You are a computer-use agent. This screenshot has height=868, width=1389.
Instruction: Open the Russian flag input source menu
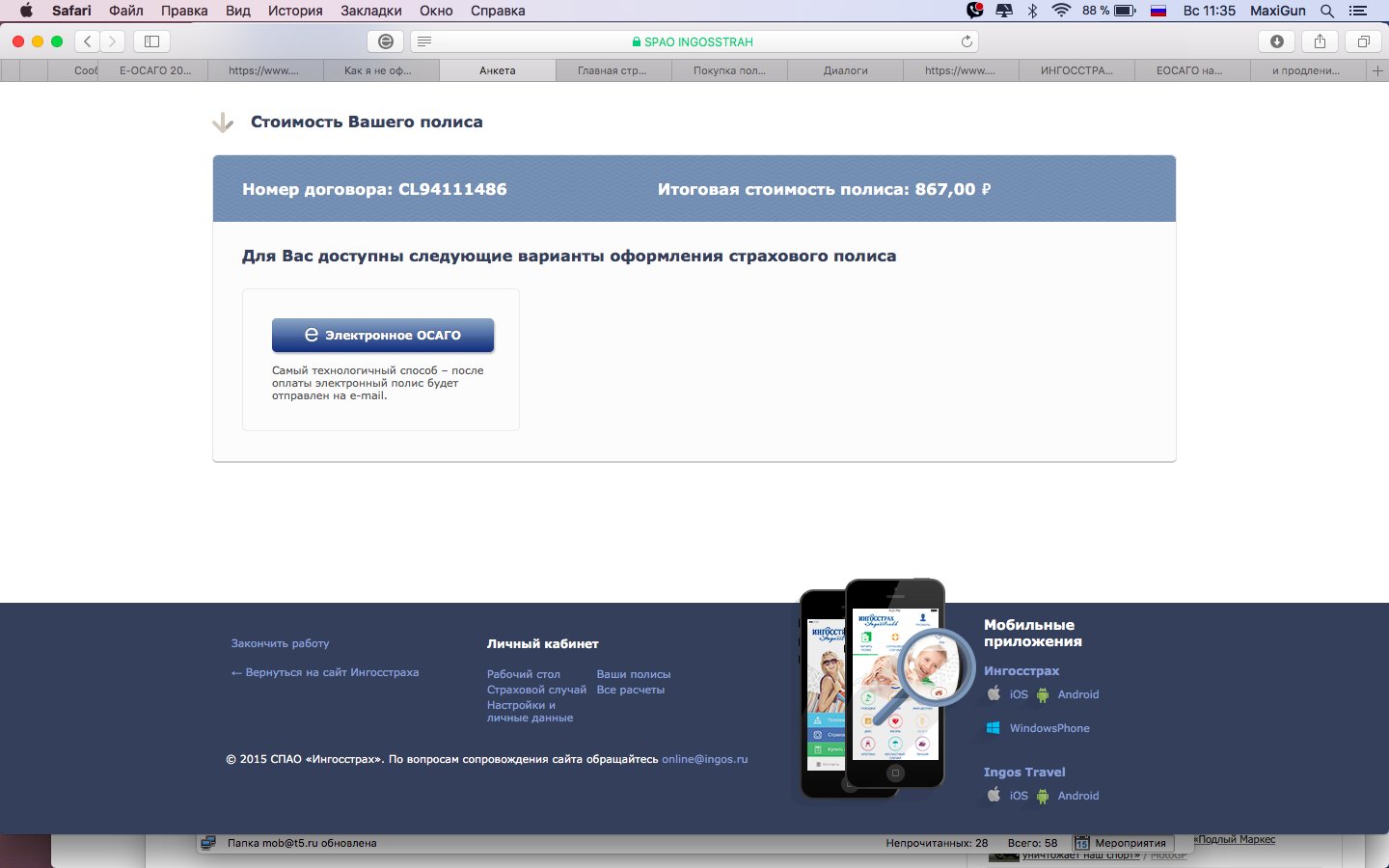click(1159, 11)
